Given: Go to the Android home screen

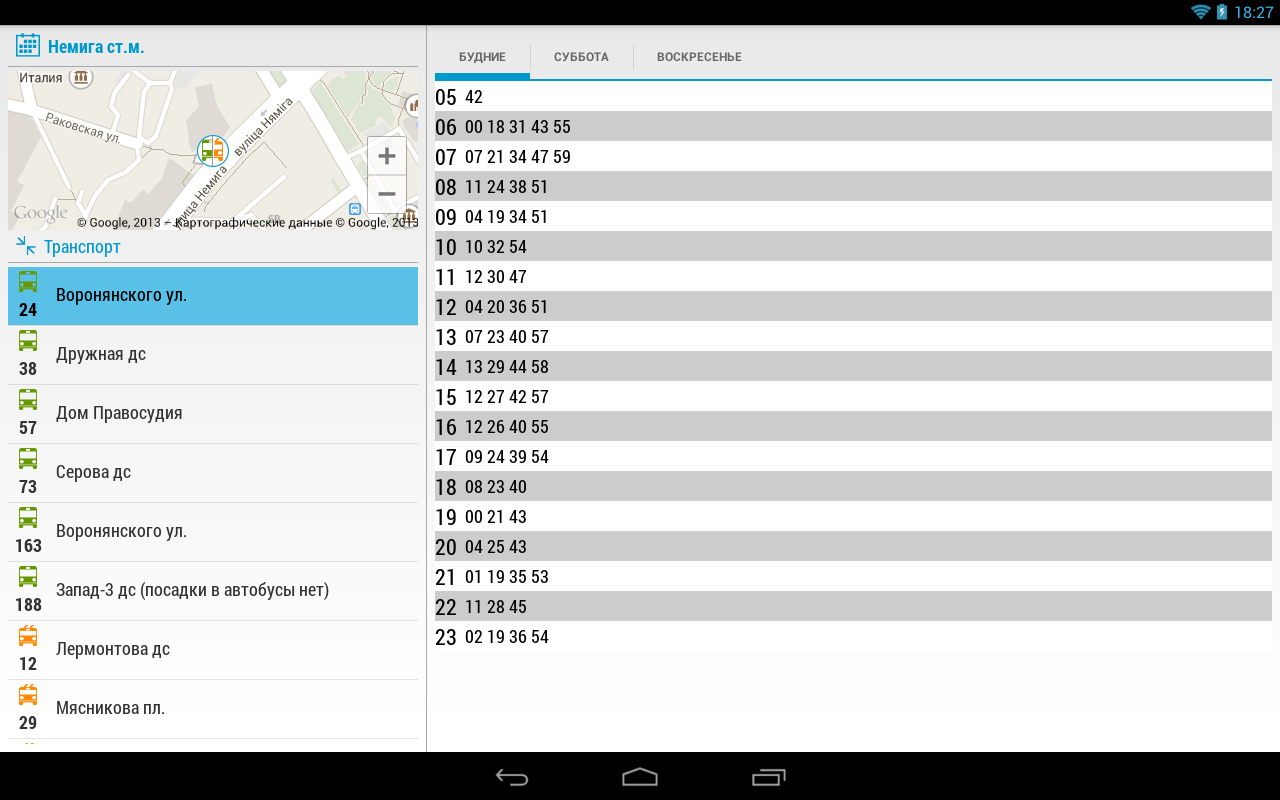Looking at the screenshot, I should point(640,777).
